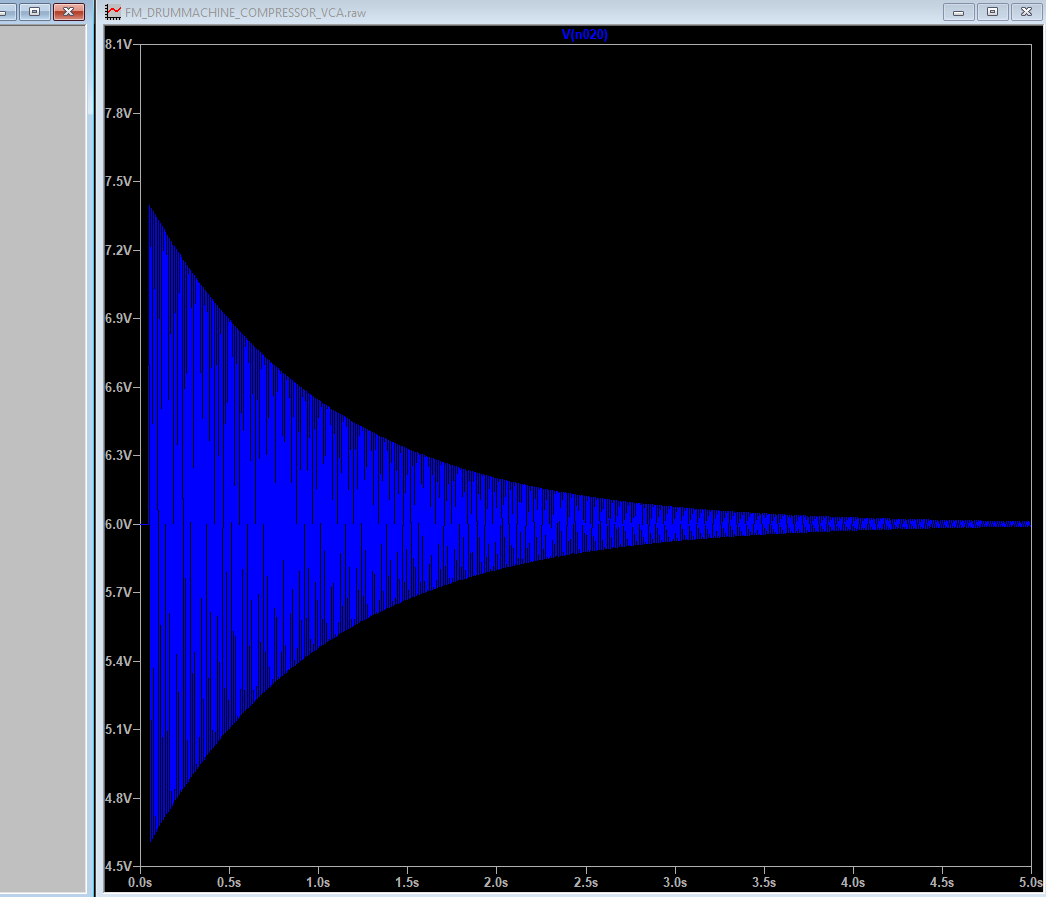Click the 4.8V vertical axis label
Screen dimensions: 1046x897
pos(118,798)
